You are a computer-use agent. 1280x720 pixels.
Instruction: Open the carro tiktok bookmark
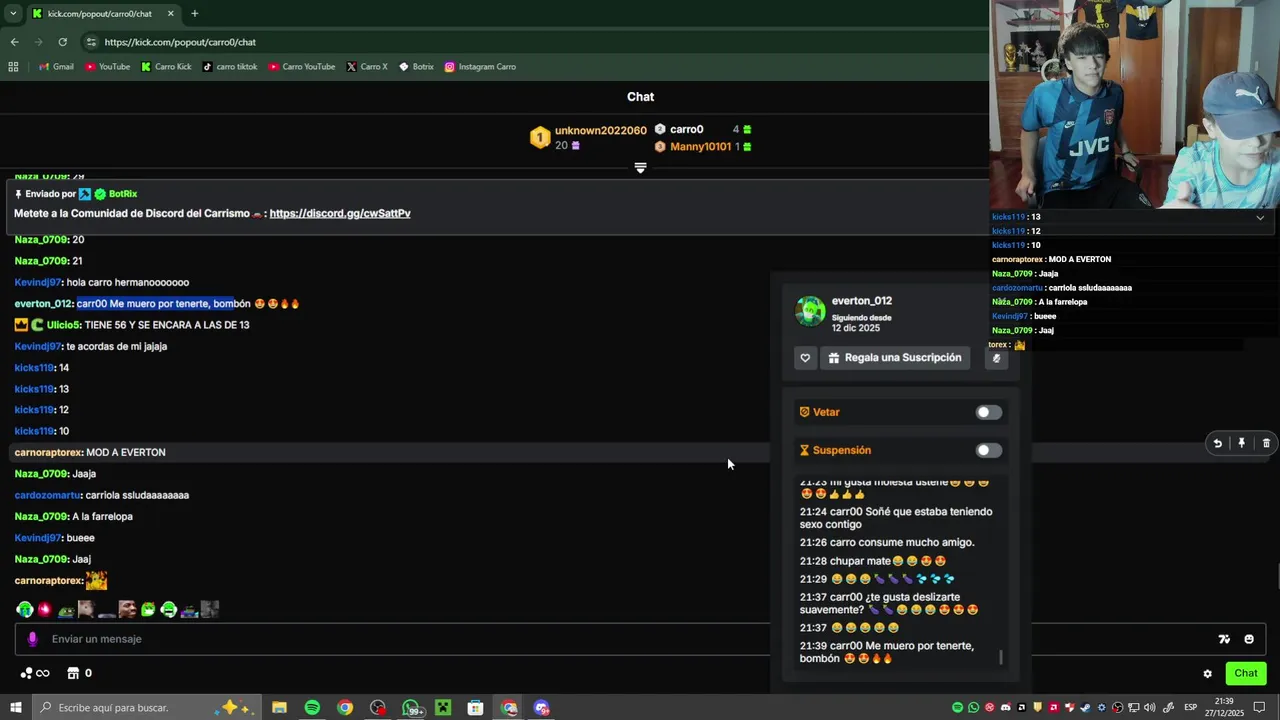click(230, 67)
